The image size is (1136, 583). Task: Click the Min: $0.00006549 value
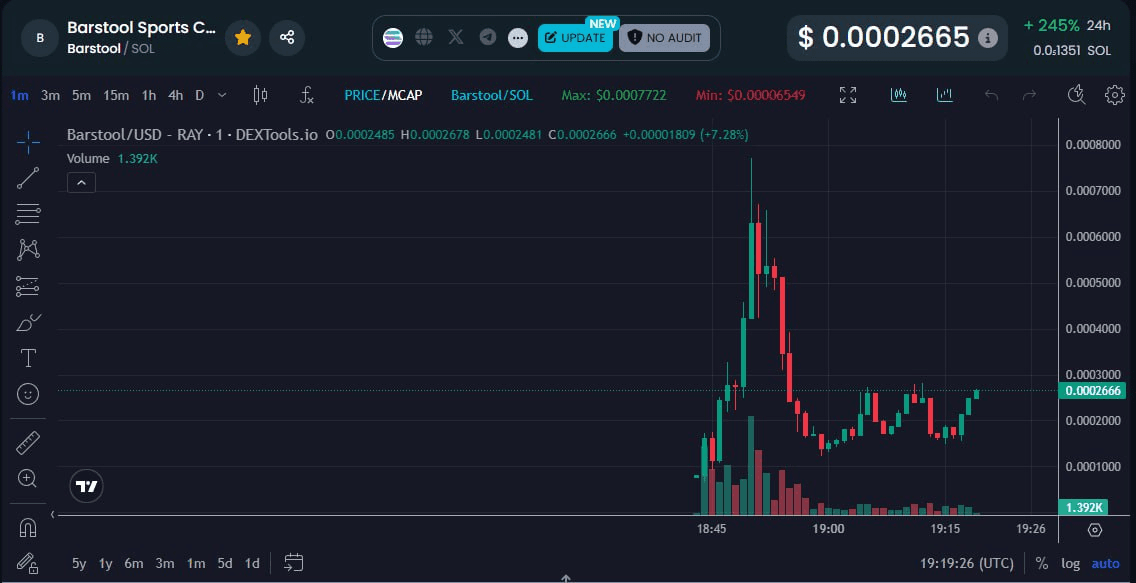[750, 95]
